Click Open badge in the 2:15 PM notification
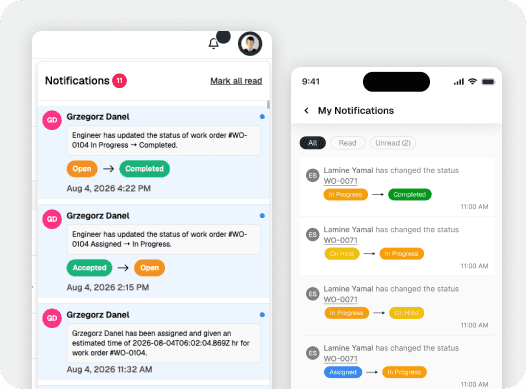 tap(149, 268)
